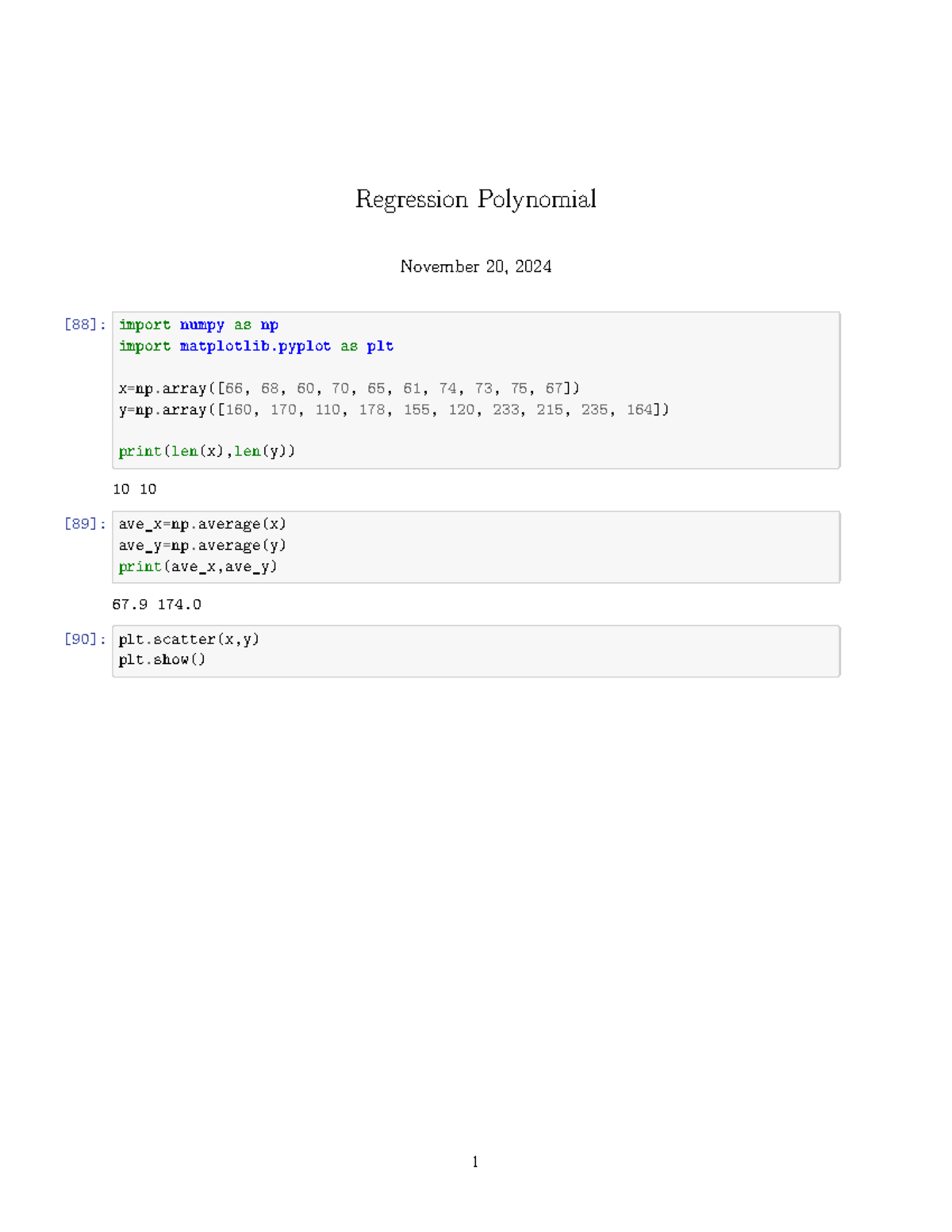Click the 'import matplotlib.pyplot as plt' line
952x1232 pixels.
pyautogui.click(x=256, y=347)
